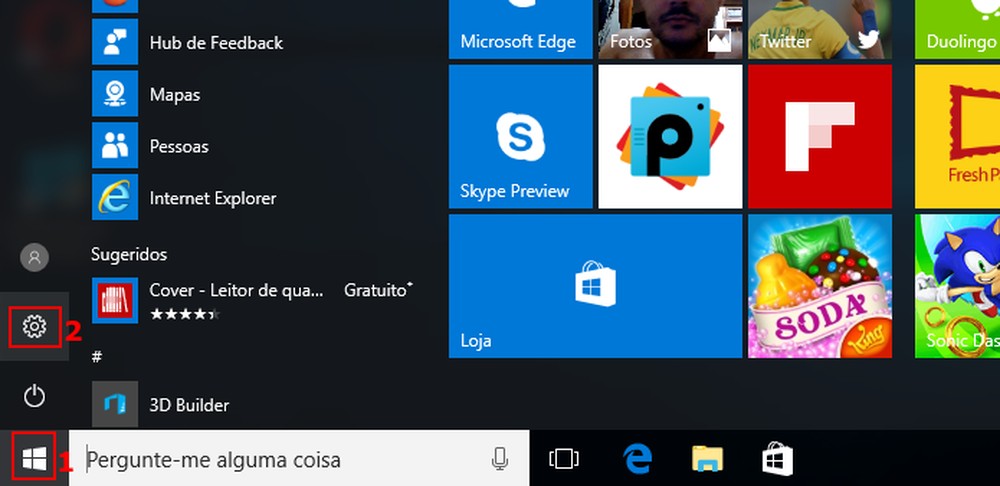Launch Candy Crush Soda tile

820,286
